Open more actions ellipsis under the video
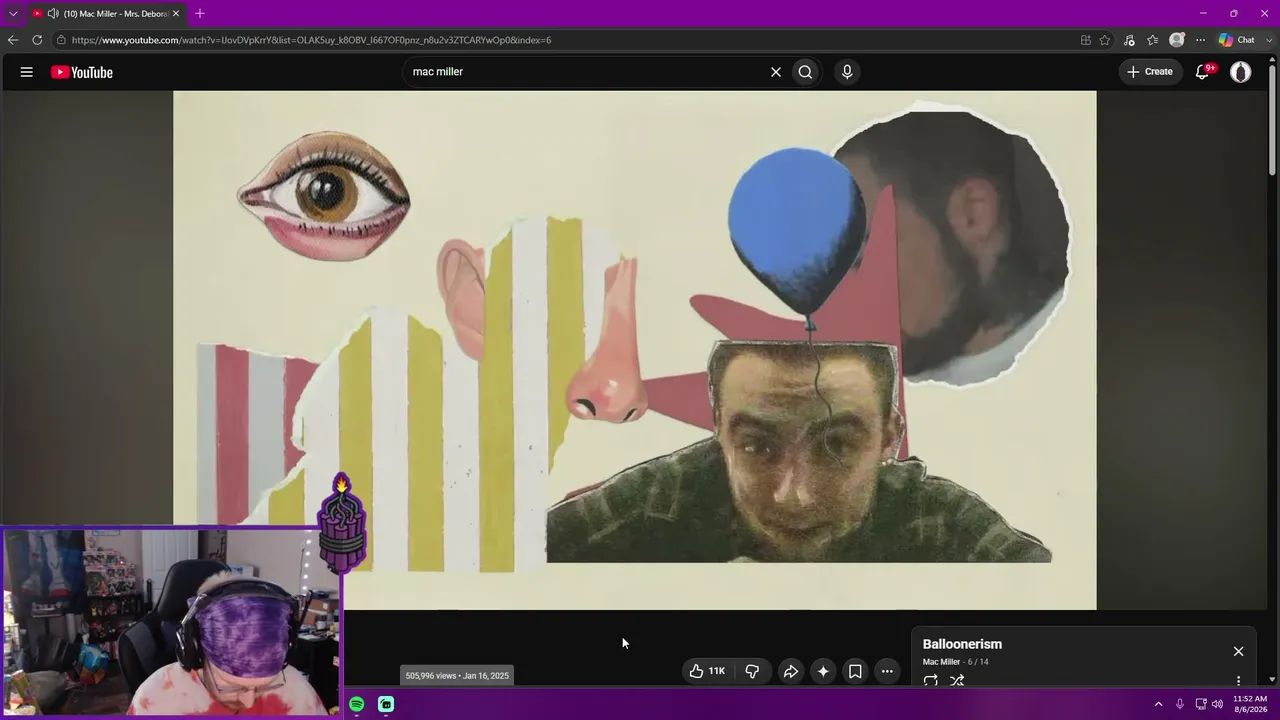The image size is (1280, 720). [887, 671]
